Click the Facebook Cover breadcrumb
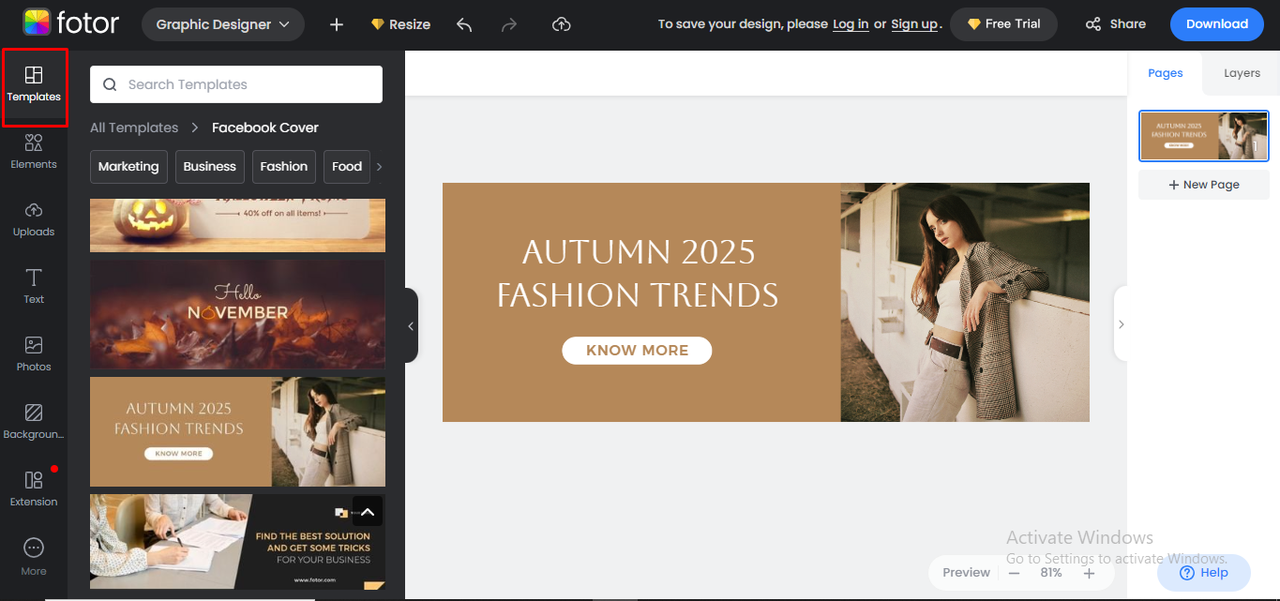 pyautogui.click(x=265, y=128)
